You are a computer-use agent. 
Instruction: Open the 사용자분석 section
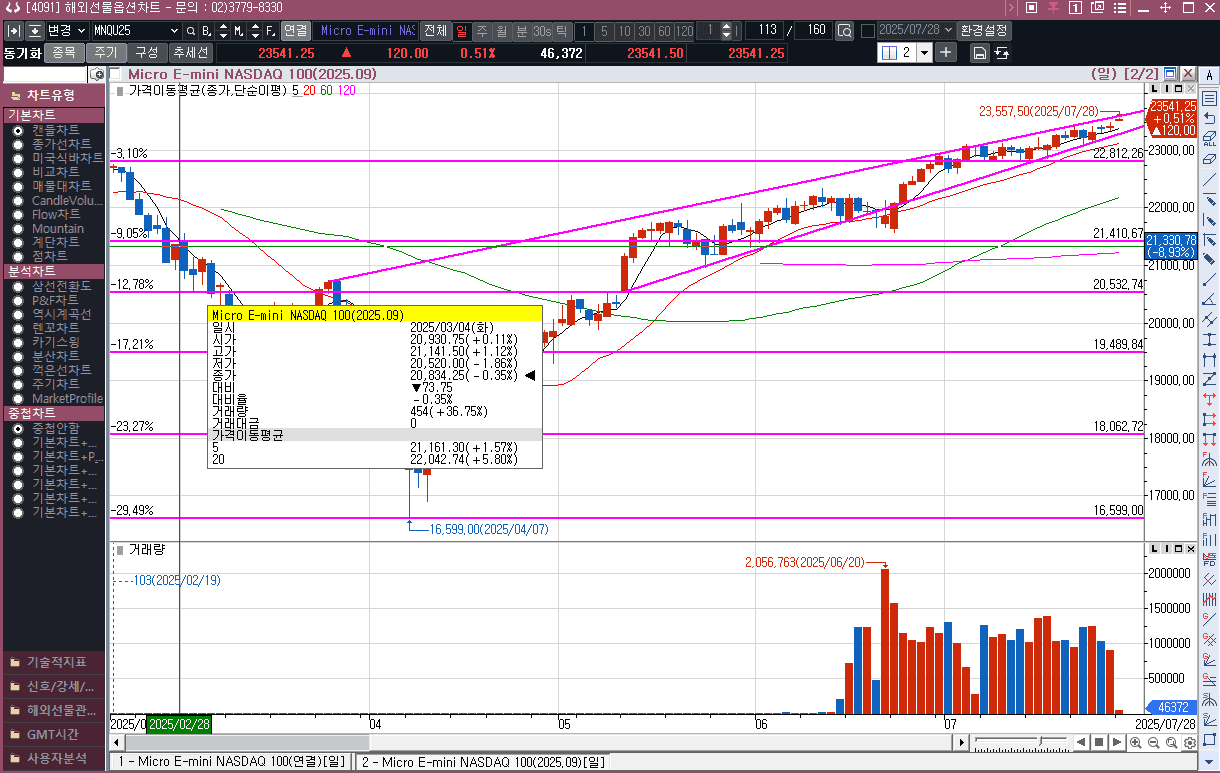pyautogui.click(x=53, y=758)
